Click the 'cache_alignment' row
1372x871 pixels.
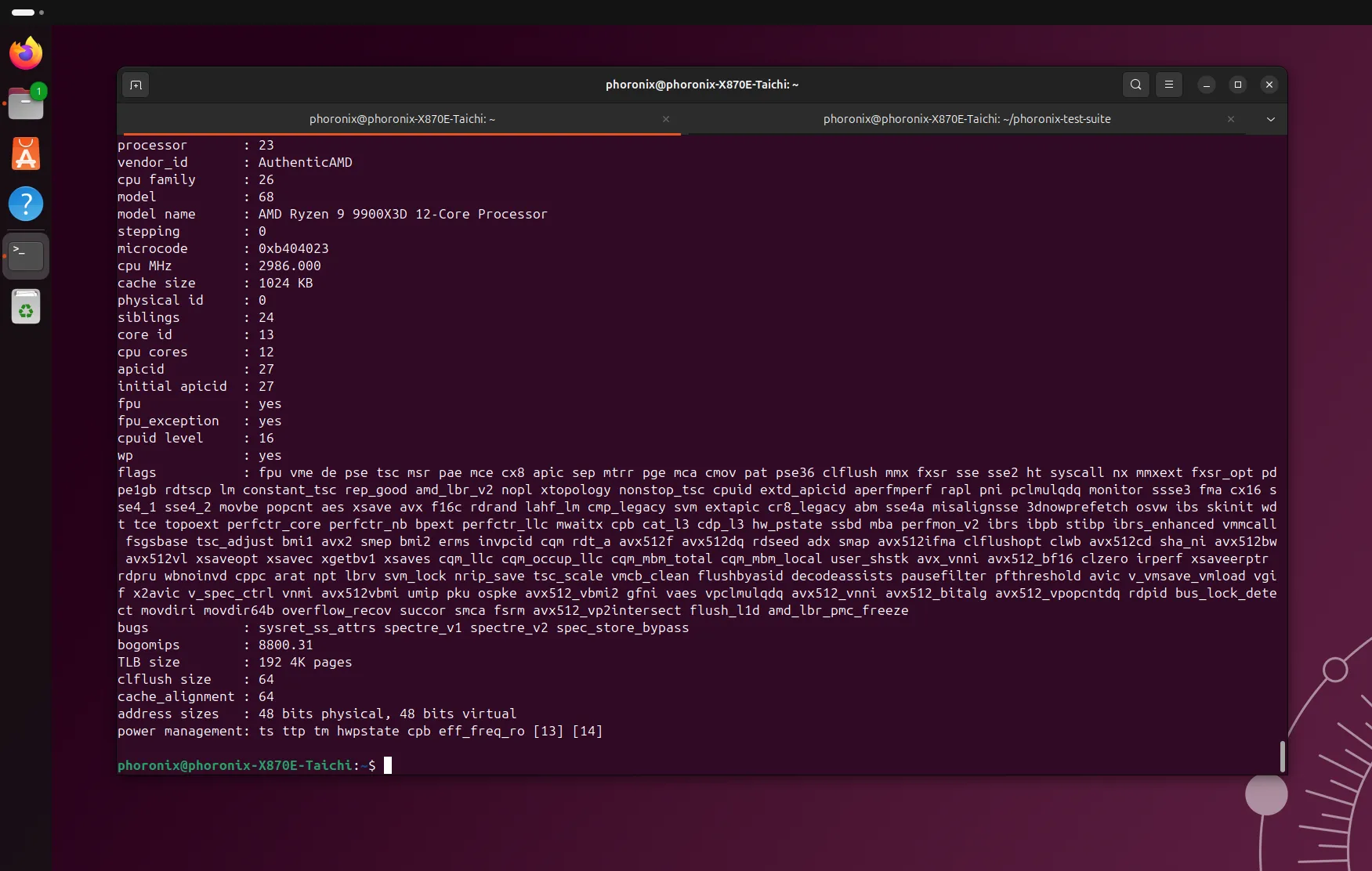pos(196,696)
